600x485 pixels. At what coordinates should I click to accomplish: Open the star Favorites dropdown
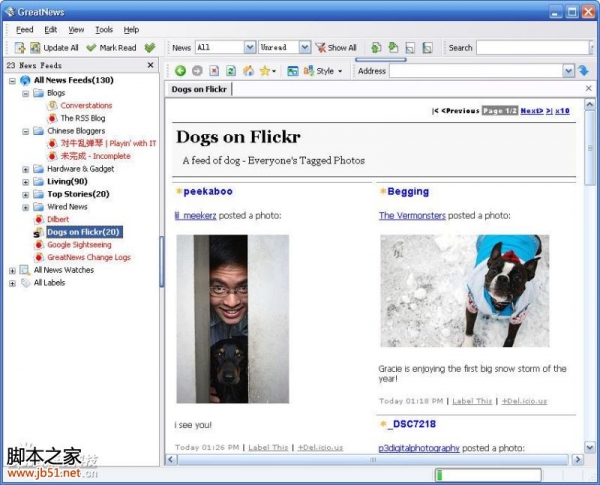pos(267,71)
